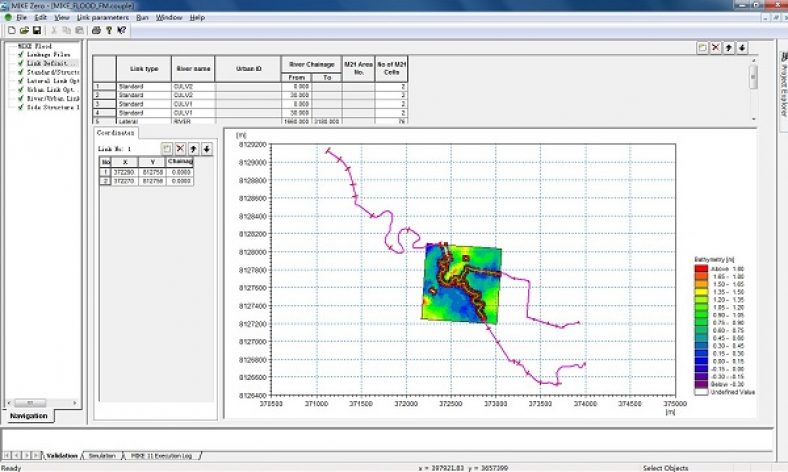Image resolution: width=788 pixels, height=472 pixels.
Task: Click the Print toolbar icon
Action: (x=96, y=30)
